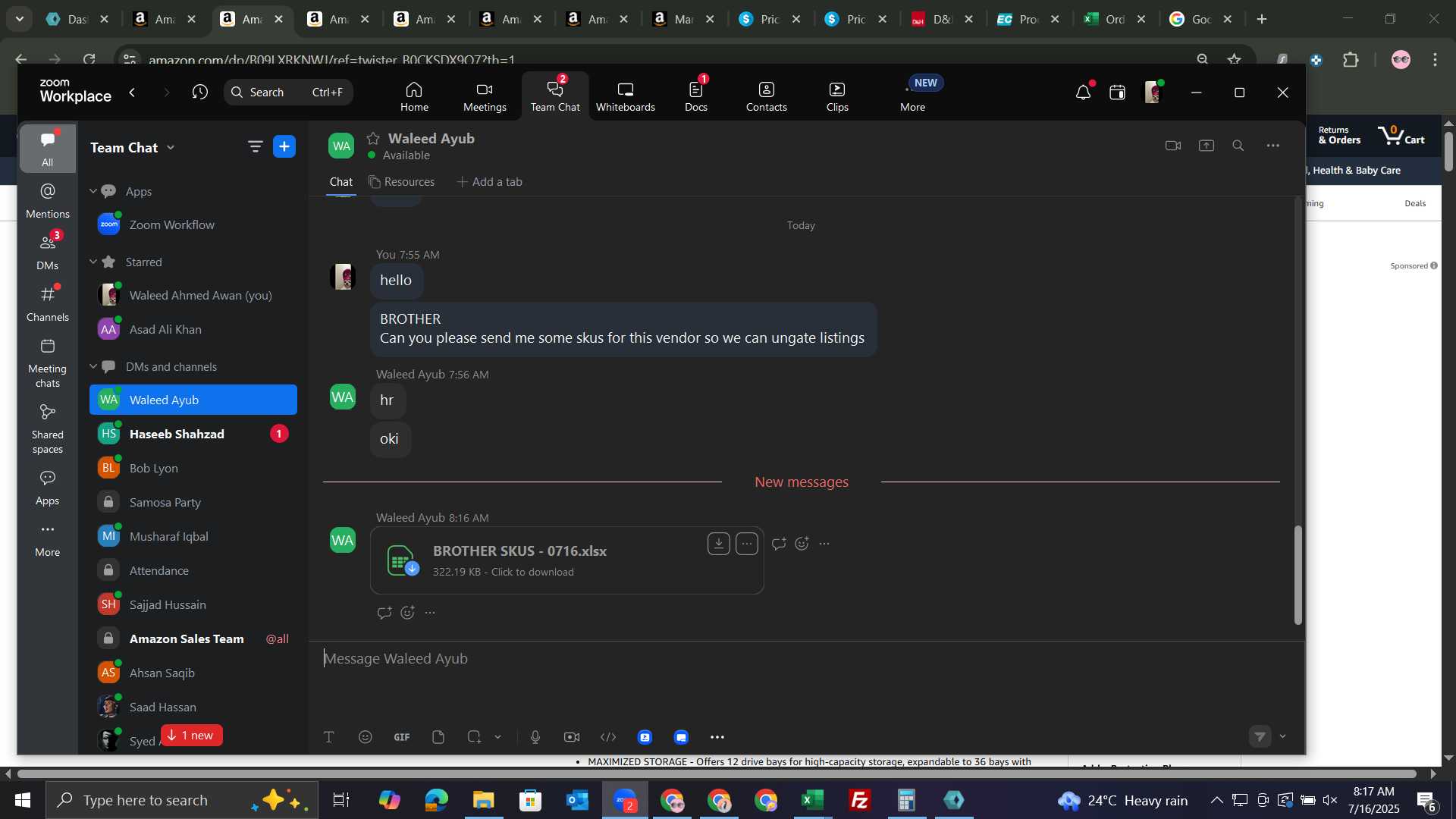This screenshot has height=819, width=1456.
Task: Click the chat vertical scrollbar
Action: (x=1298, y=575)
